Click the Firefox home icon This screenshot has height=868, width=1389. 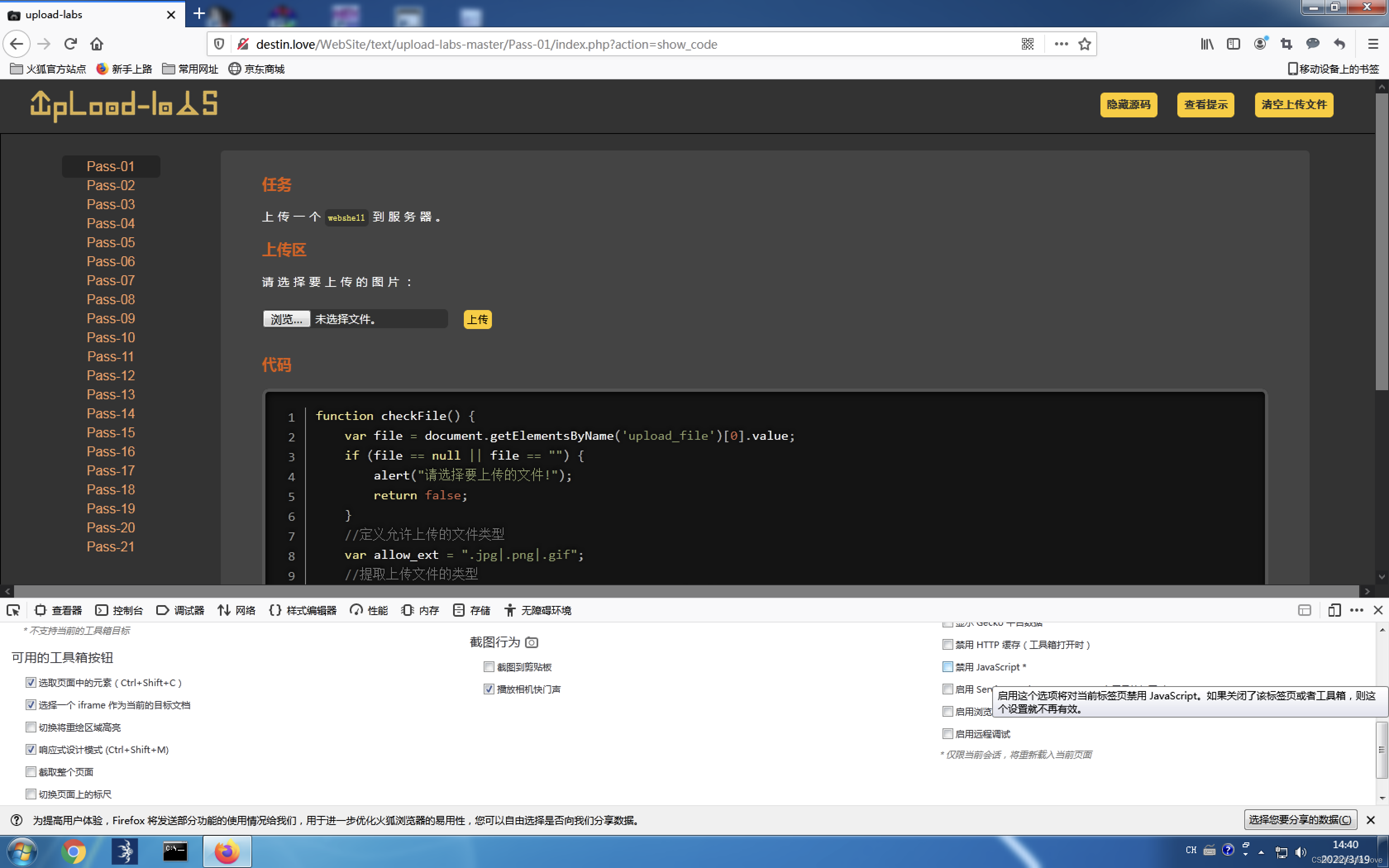click(x=96, y=44)
